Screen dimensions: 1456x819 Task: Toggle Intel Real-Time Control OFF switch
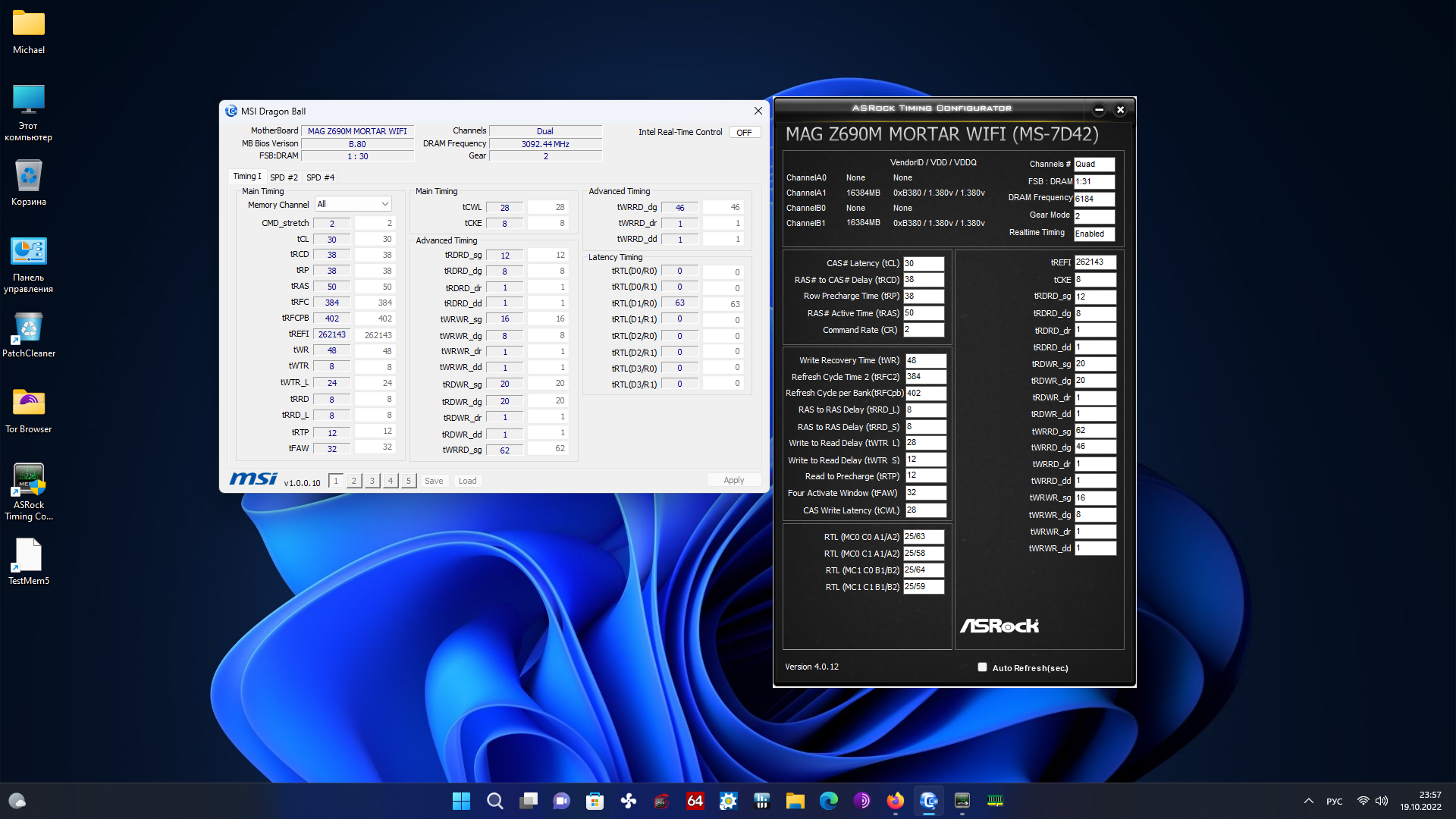tap(744, 133)
